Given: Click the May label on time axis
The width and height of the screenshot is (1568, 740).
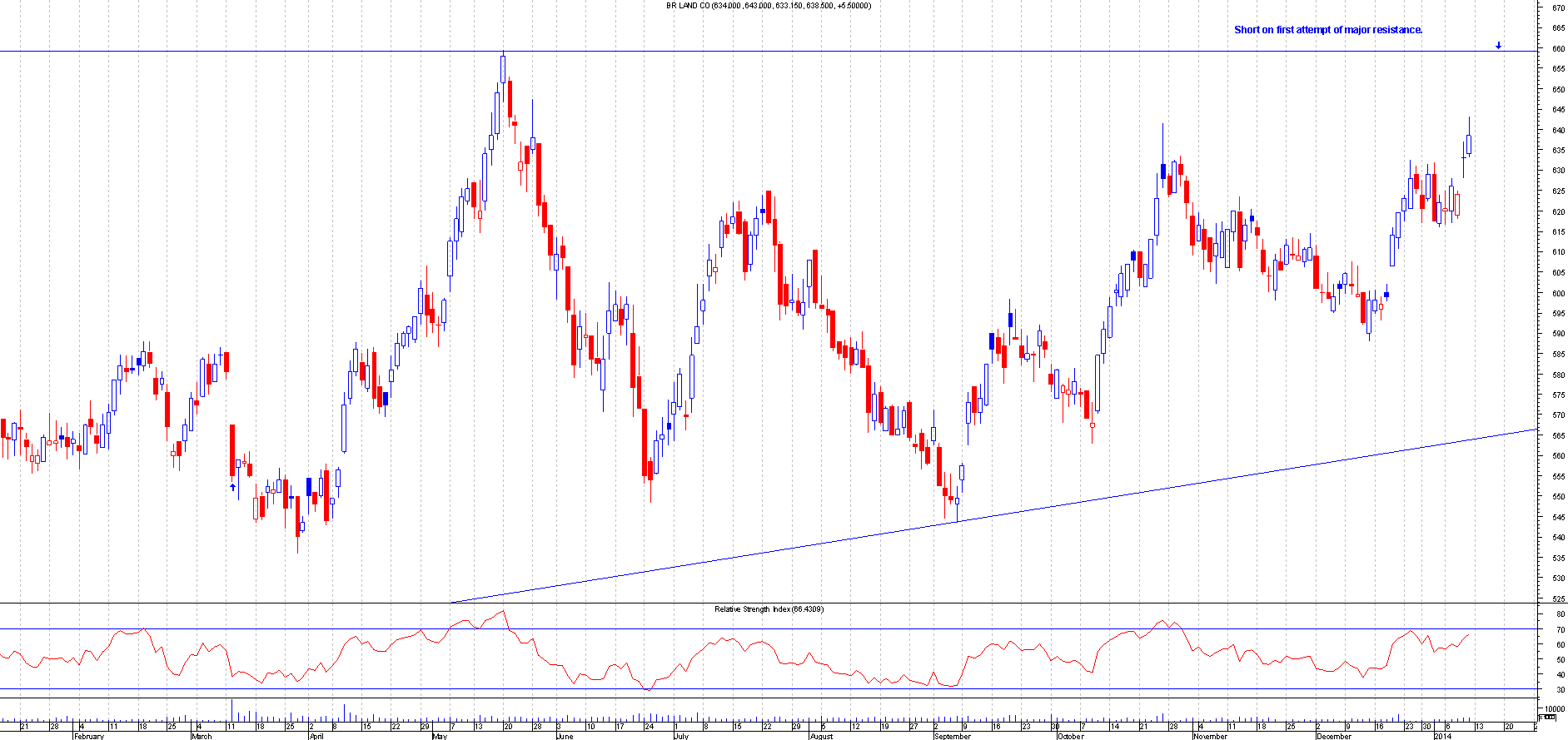Looking at the screenshot, I should coord(440,736).
